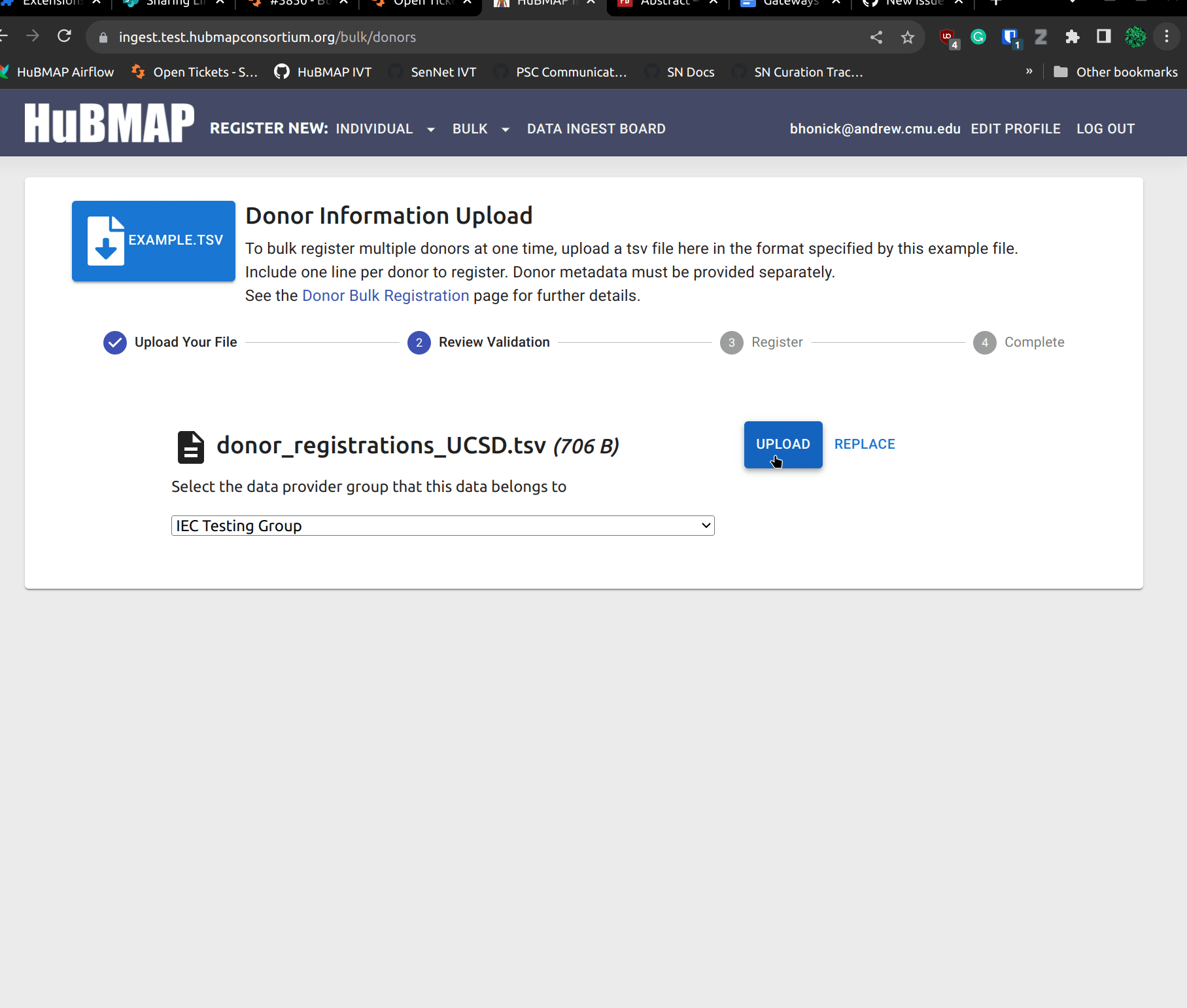Click the browser forward arrow
Image resolution: width=1187 pixels, height=1008 pixels.
coord(32,37)
